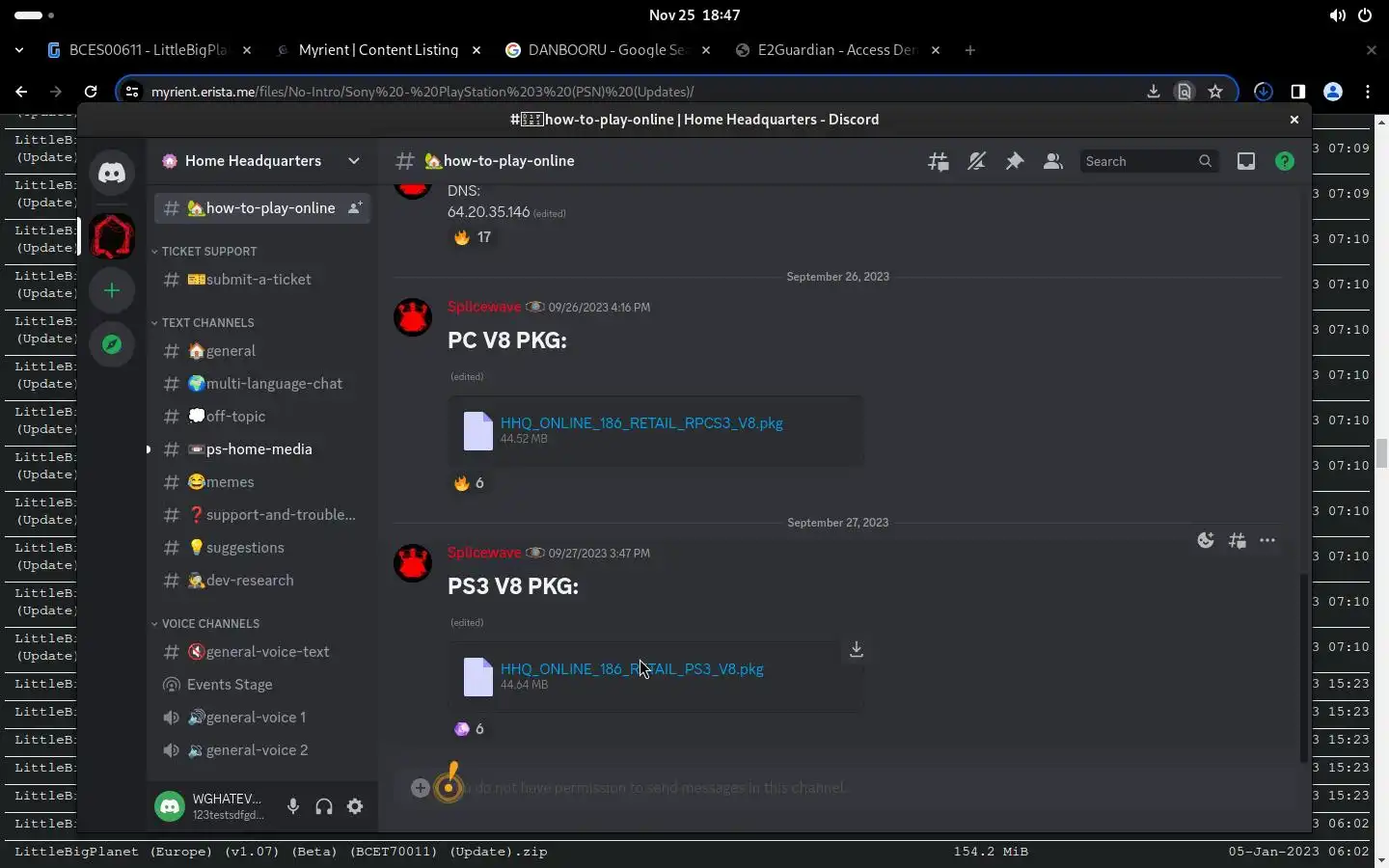Open support-and-trouble channel

(261, 515)
